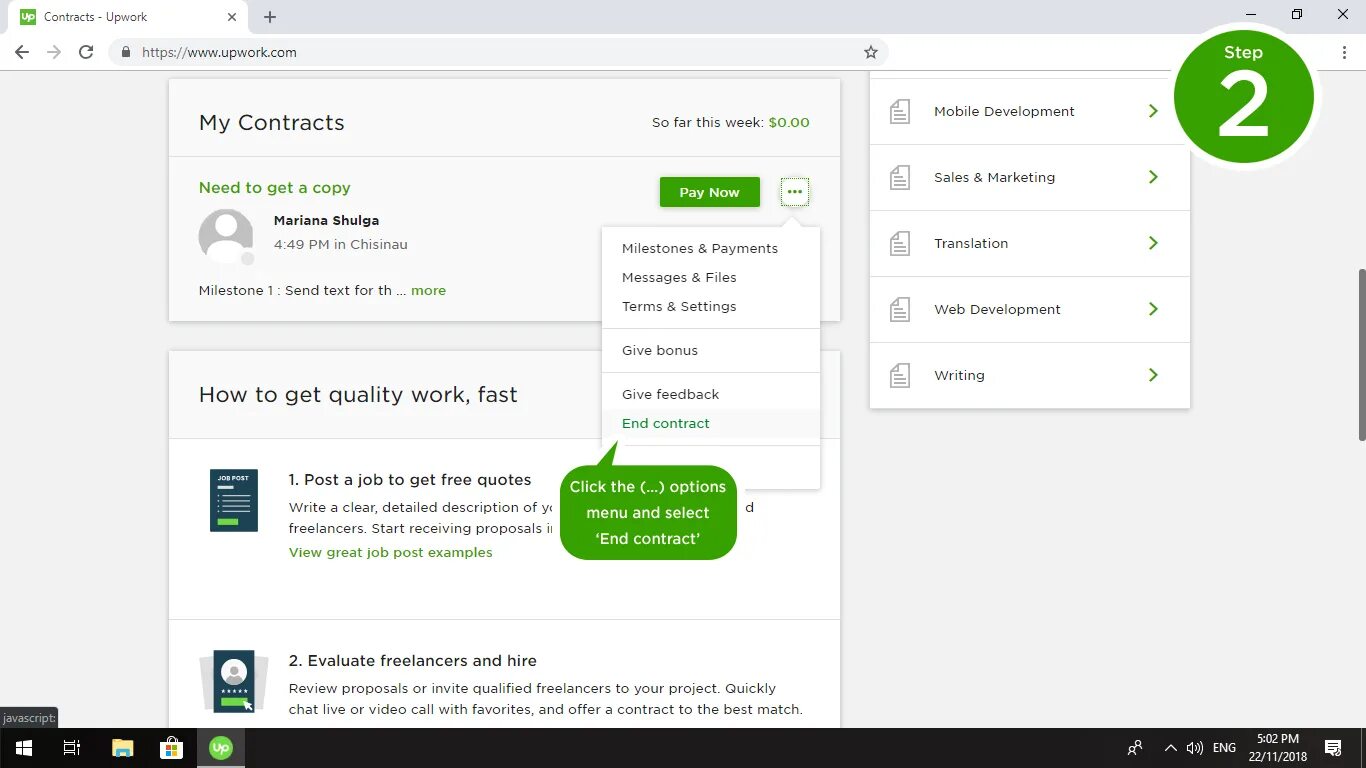Click the volume speaker icon
Image resolution: width=1366 pixels, height=768 pixels.
(x=1194, y=748)
